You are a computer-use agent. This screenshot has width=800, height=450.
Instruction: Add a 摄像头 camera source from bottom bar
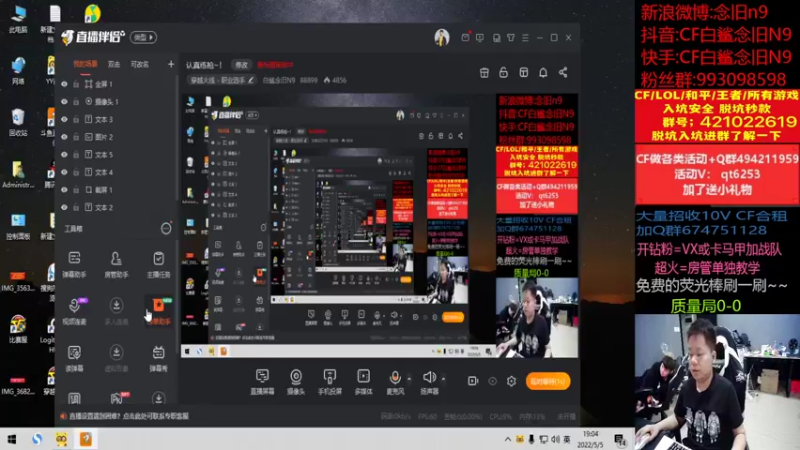pyautogui.click(x=296, y=382)
